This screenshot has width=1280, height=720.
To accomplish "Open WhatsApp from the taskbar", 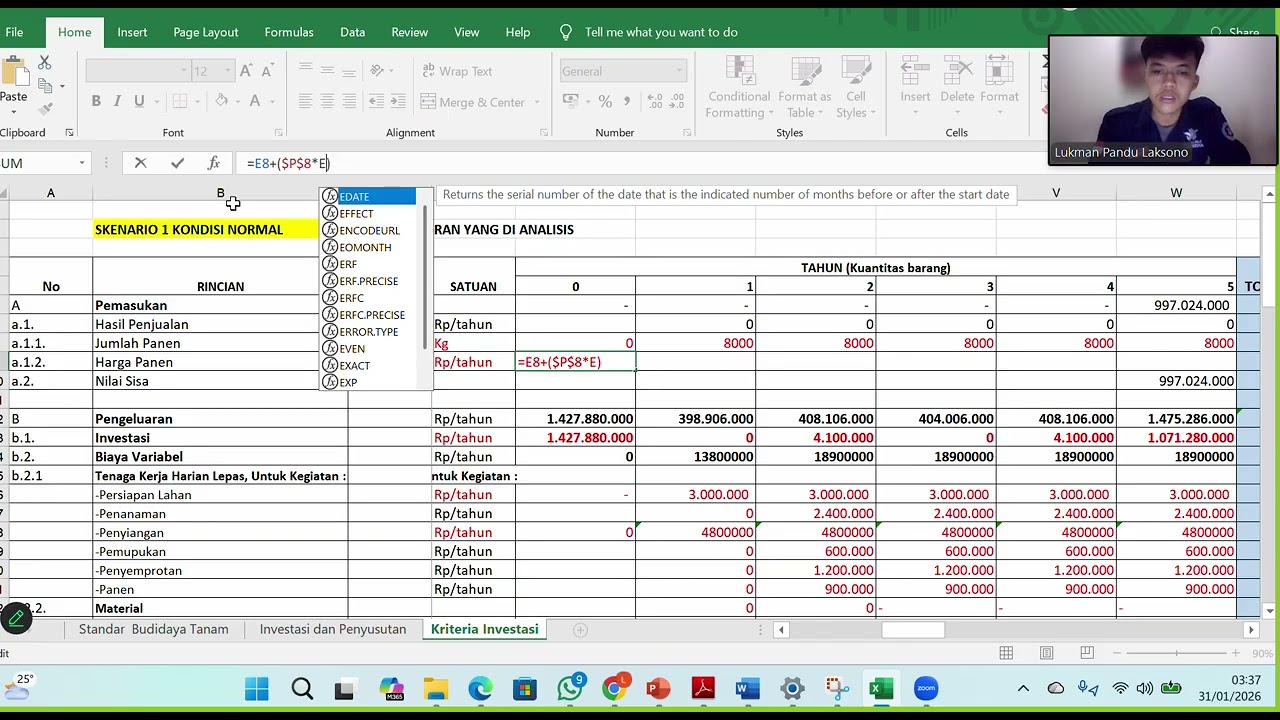I will coord(570,688).
